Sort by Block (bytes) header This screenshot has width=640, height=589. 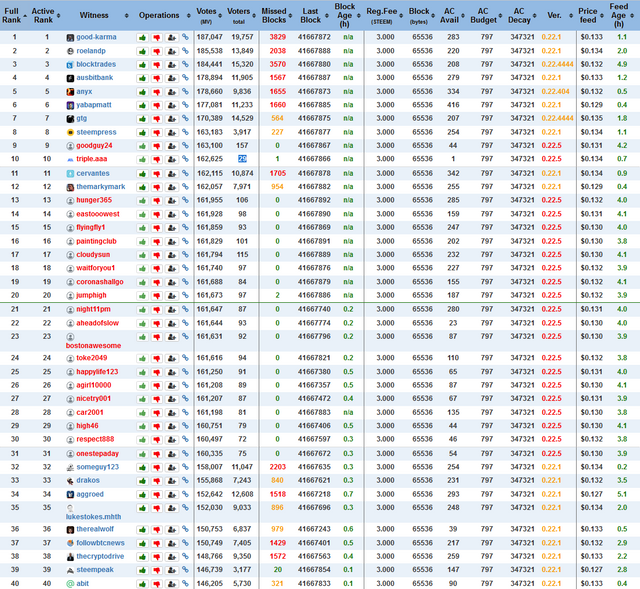420,16
